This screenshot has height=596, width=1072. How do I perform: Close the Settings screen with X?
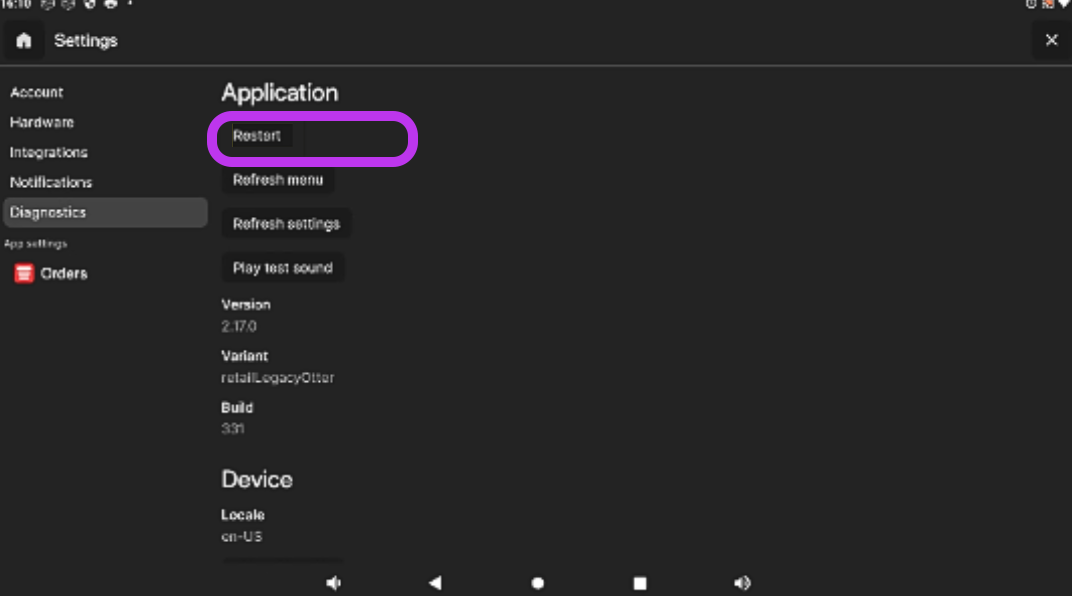[x=1051, y=40]
